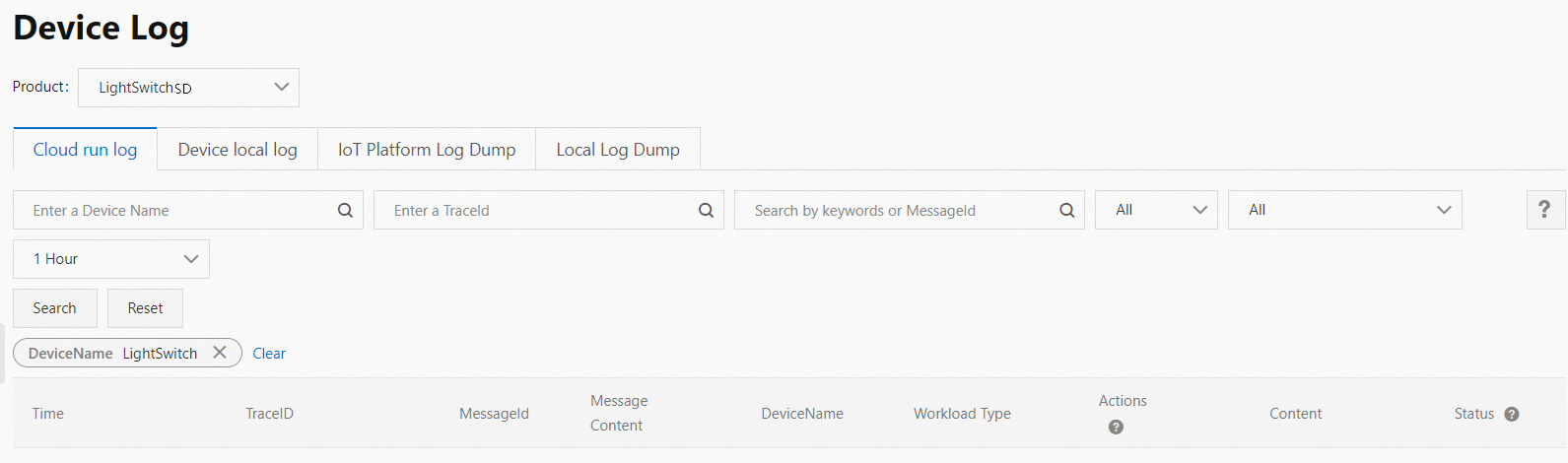The height and width of the screenshot is (463, 1568).
Task: Click the TraceId search magnifier icon
Action: pyautogui.click(x=706, y=210)
